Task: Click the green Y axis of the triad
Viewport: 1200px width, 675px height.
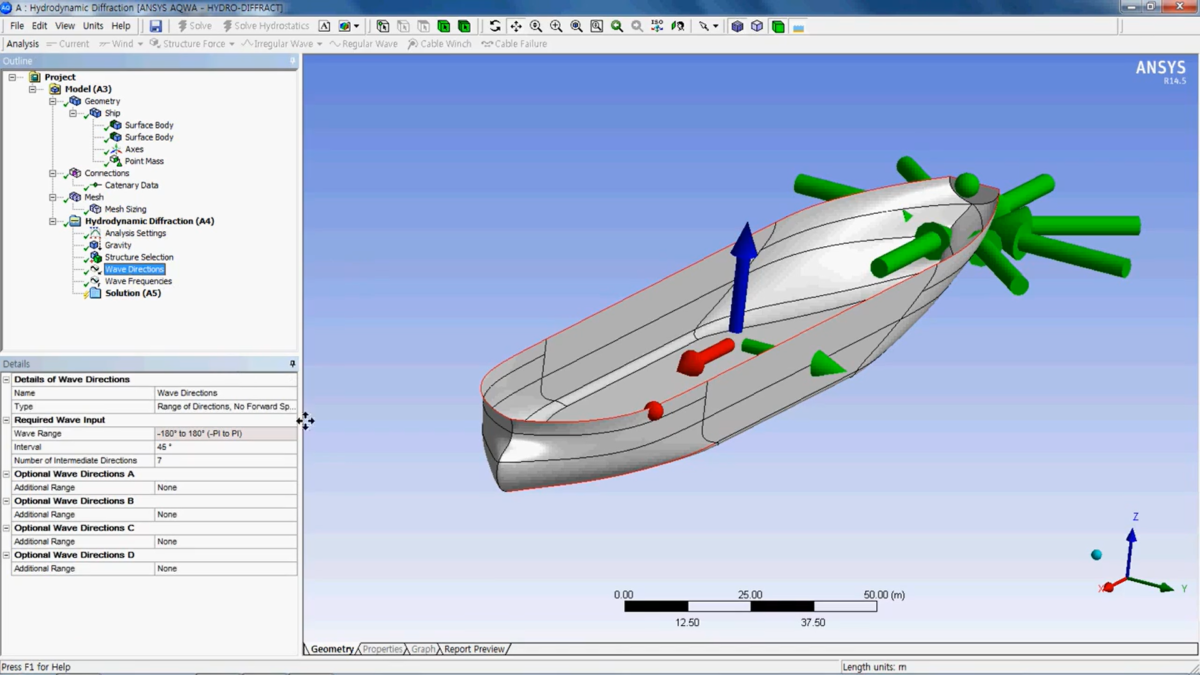Action: (x=1153, y=584)
